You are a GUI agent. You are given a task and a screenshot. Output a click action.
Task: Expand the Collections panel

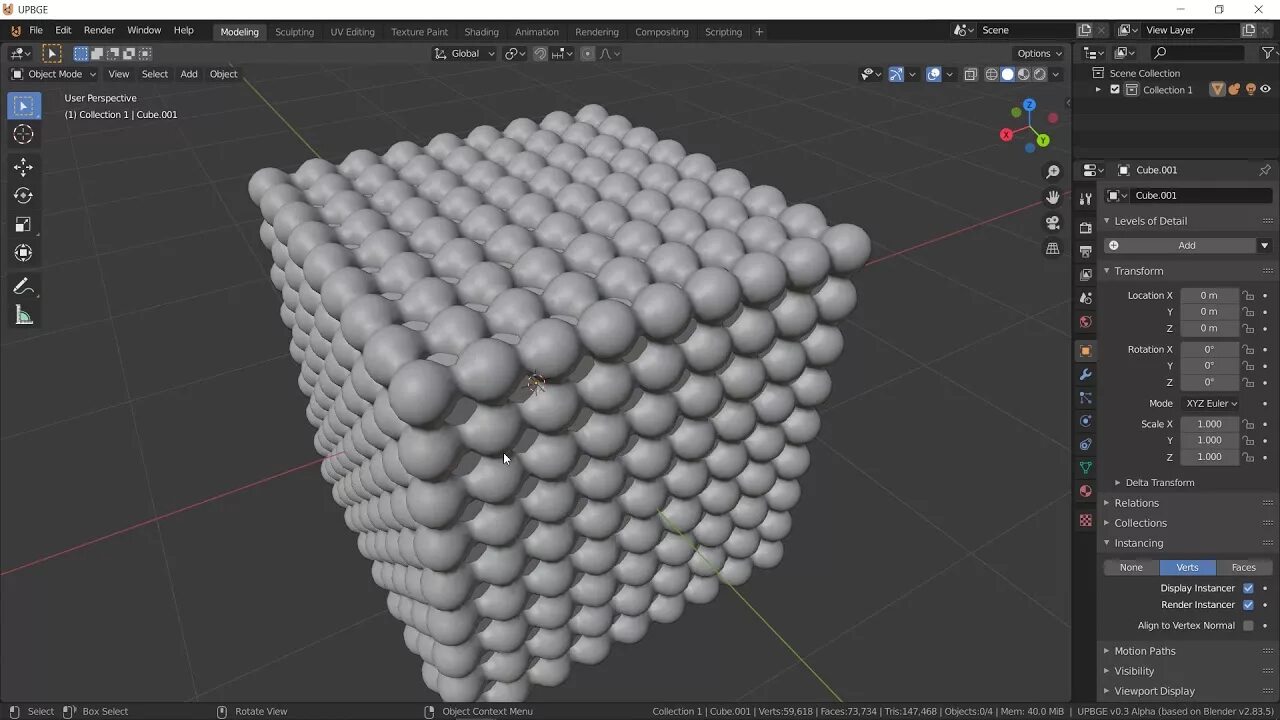coord(1140,523)
